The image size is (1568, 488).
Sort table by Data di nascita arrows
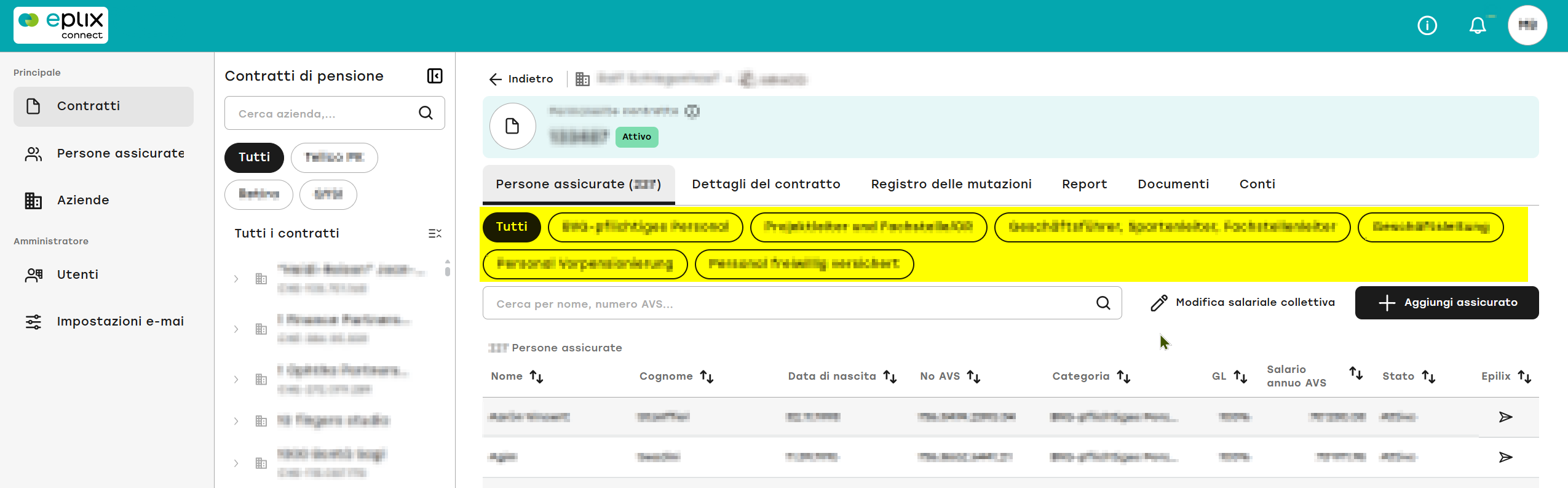point(890,377)
